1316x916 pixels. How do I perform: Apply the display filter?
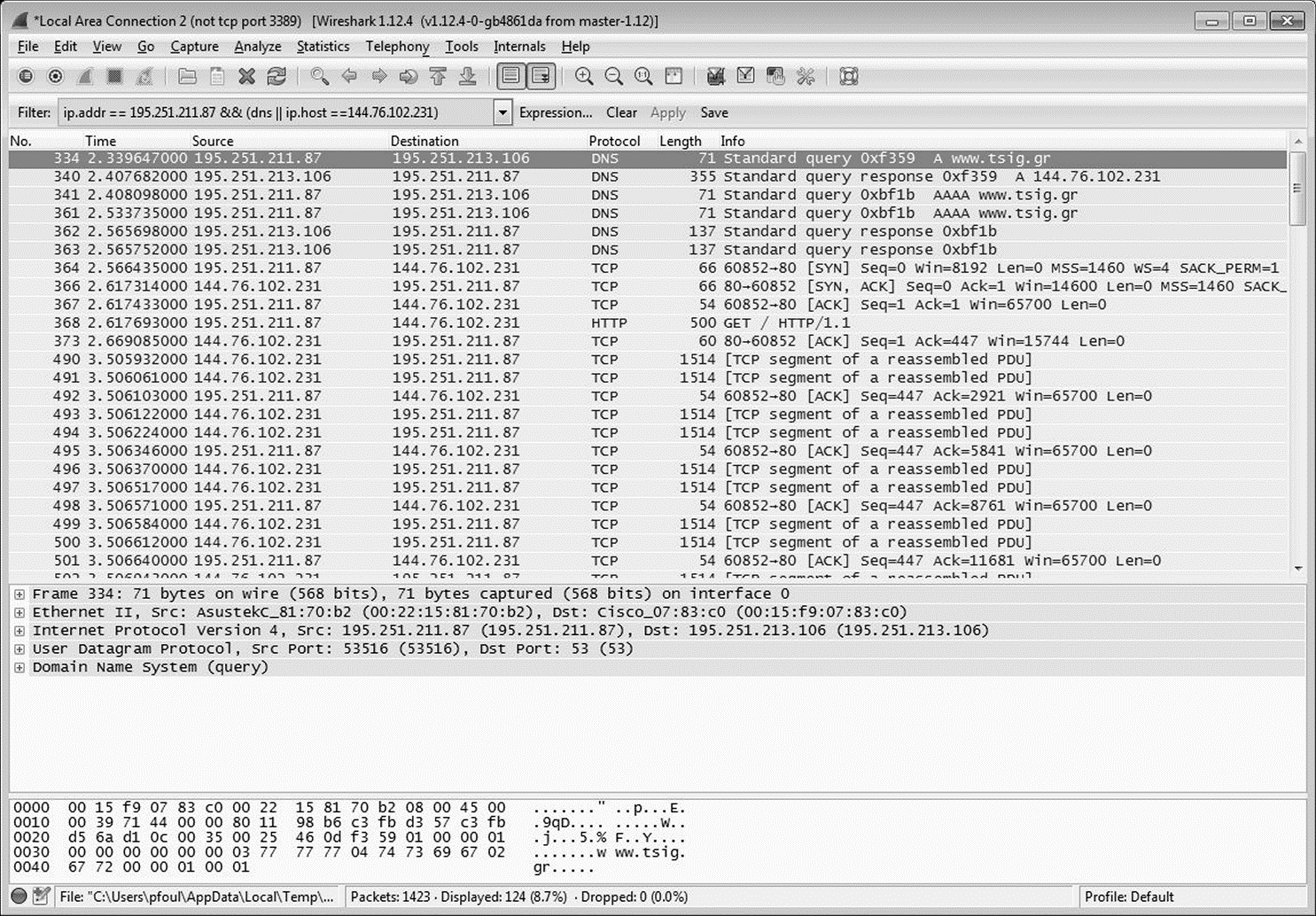668,113
